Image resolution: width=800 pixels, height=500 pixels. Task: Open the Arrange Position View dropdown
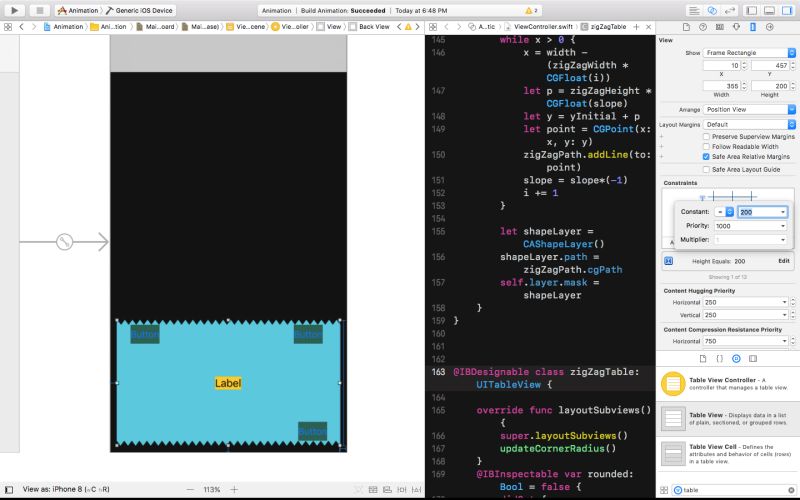(x=749, y=109)
